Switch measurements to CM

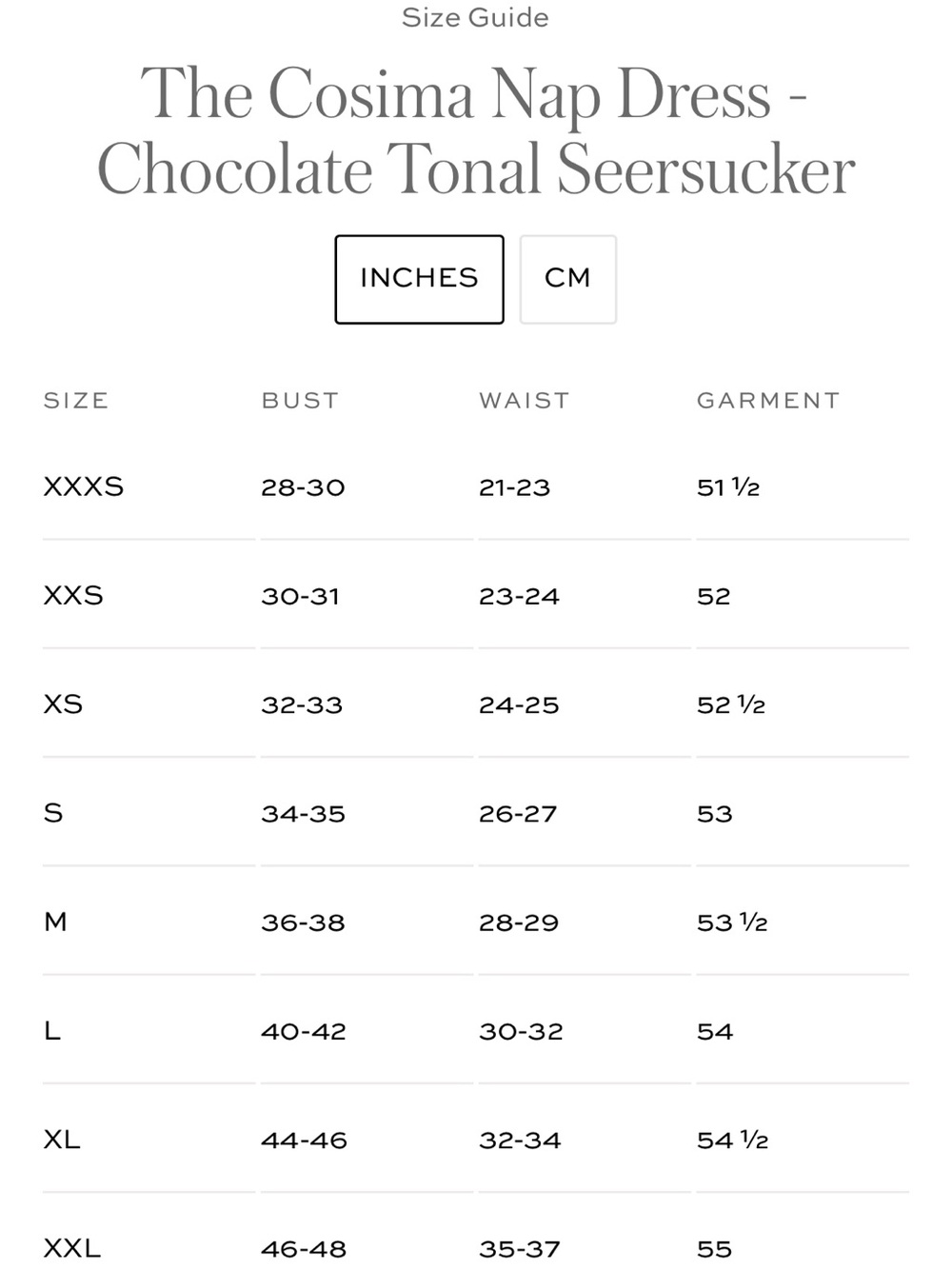tap(568, 279)
